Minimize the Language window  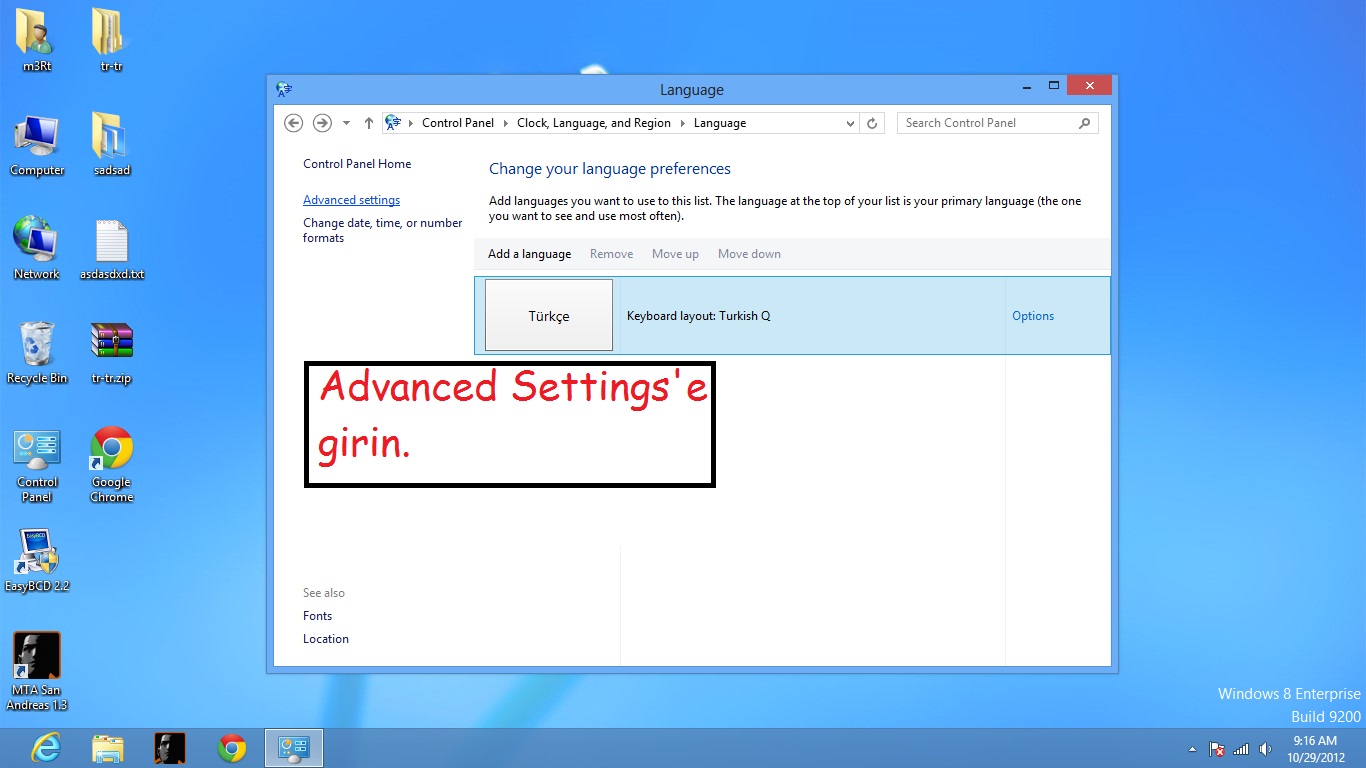tap(1026, 86)
